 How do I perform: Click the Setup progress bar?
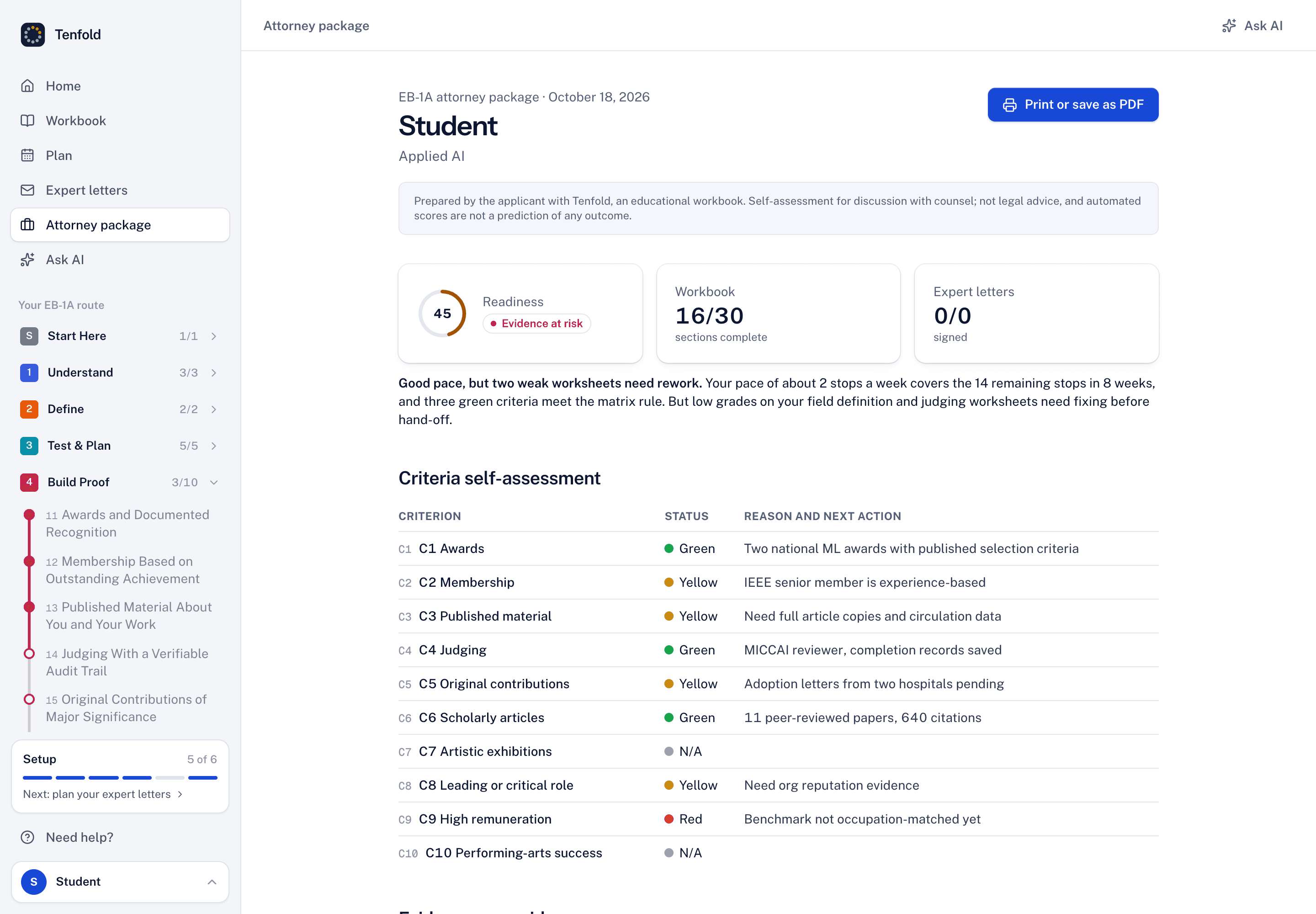tap(120, 778)
